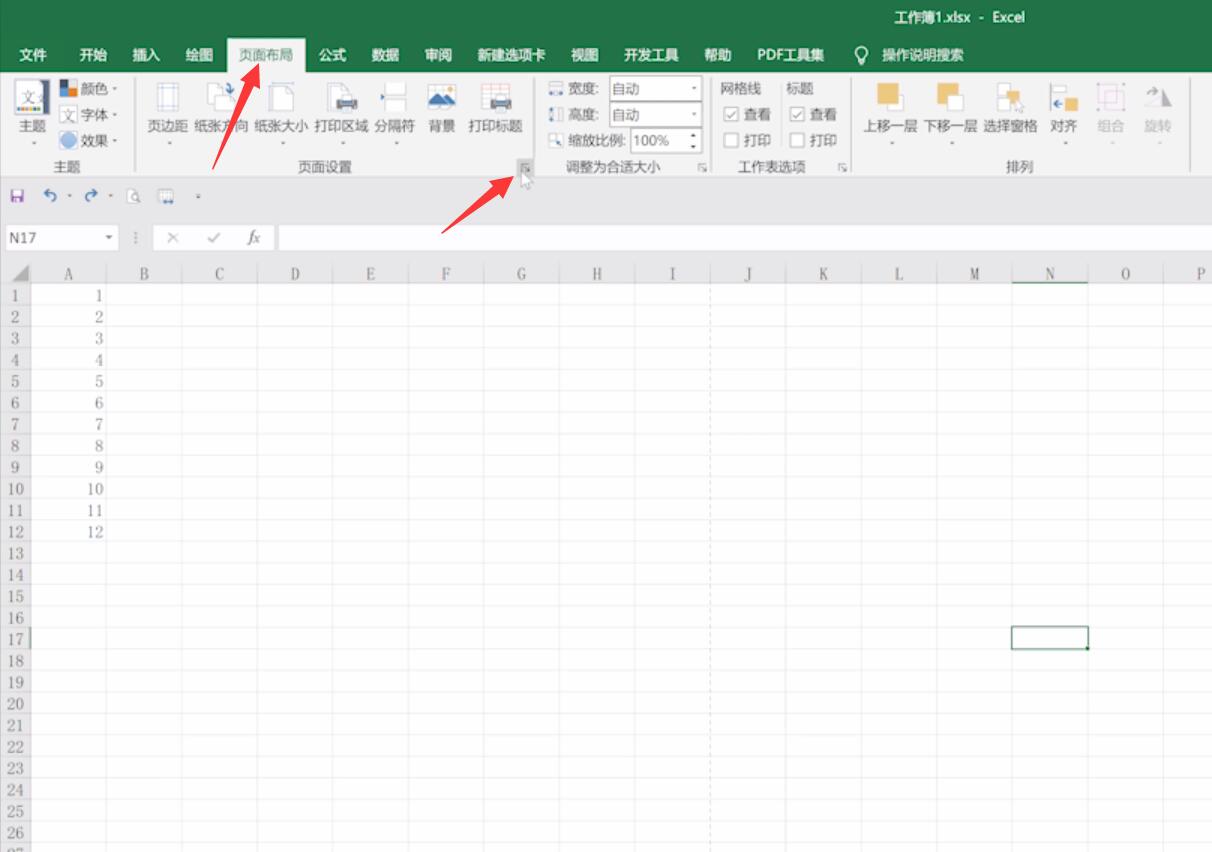
Task: Switch to the PDF工具集 tab
Action: click(790, 55)
